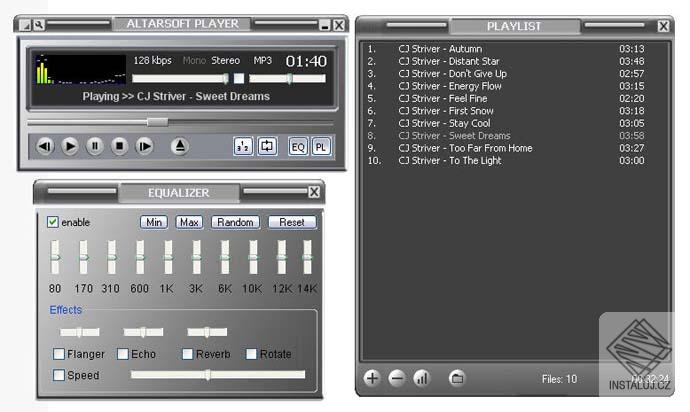The width and height of the screenshot is (690, 412).
Task: Toggle the EQ window button
Action: pyautogui.click(x=298, y=147)
